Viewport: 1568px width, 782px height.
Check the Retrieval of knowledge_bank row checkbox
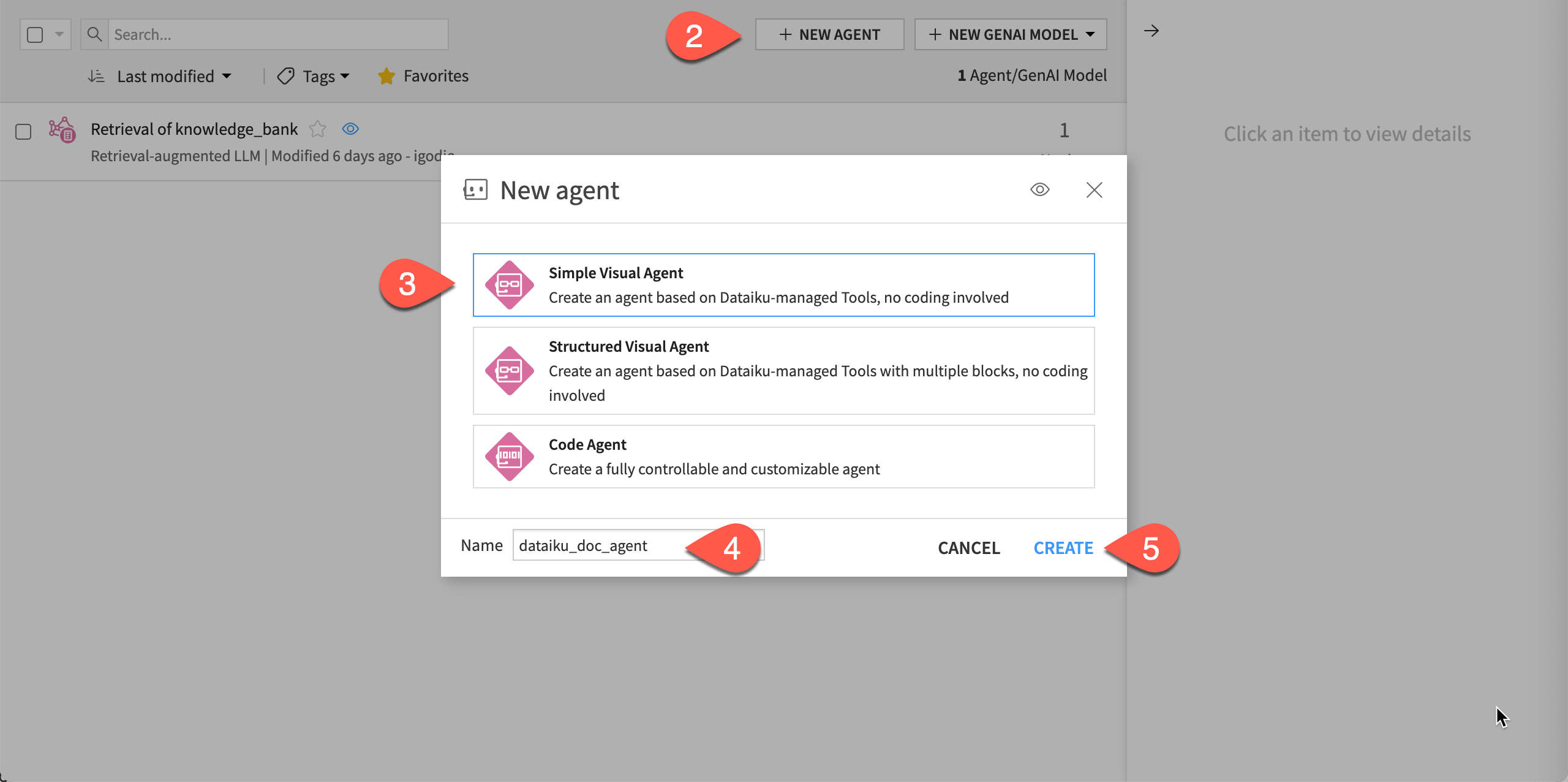tap(23, 131)
